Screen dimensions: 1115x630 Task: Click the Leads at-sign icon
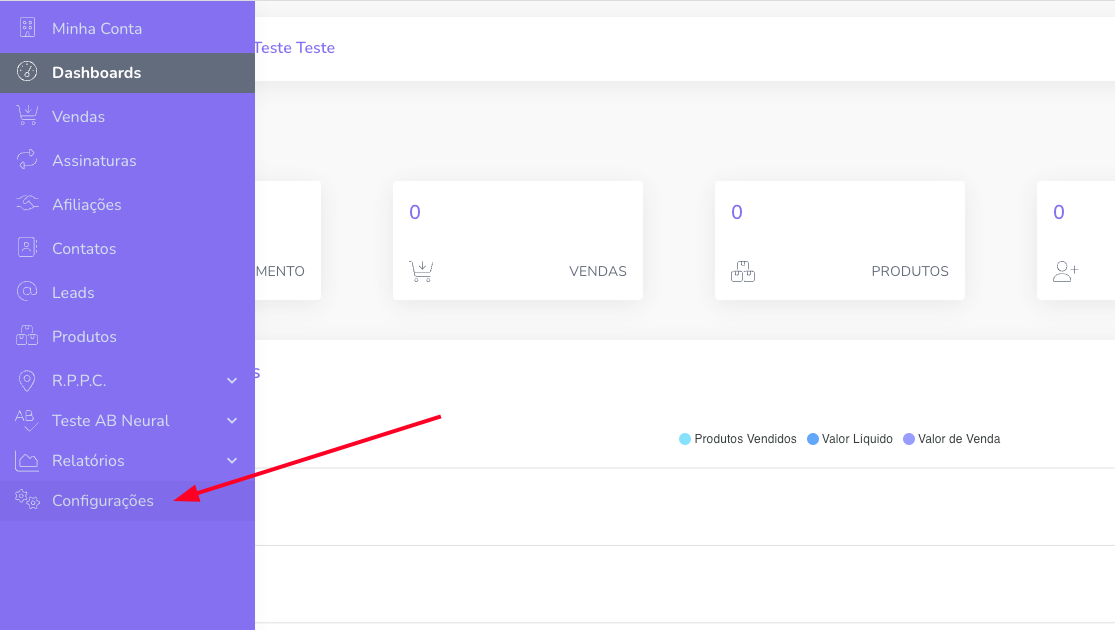(27, 292)
